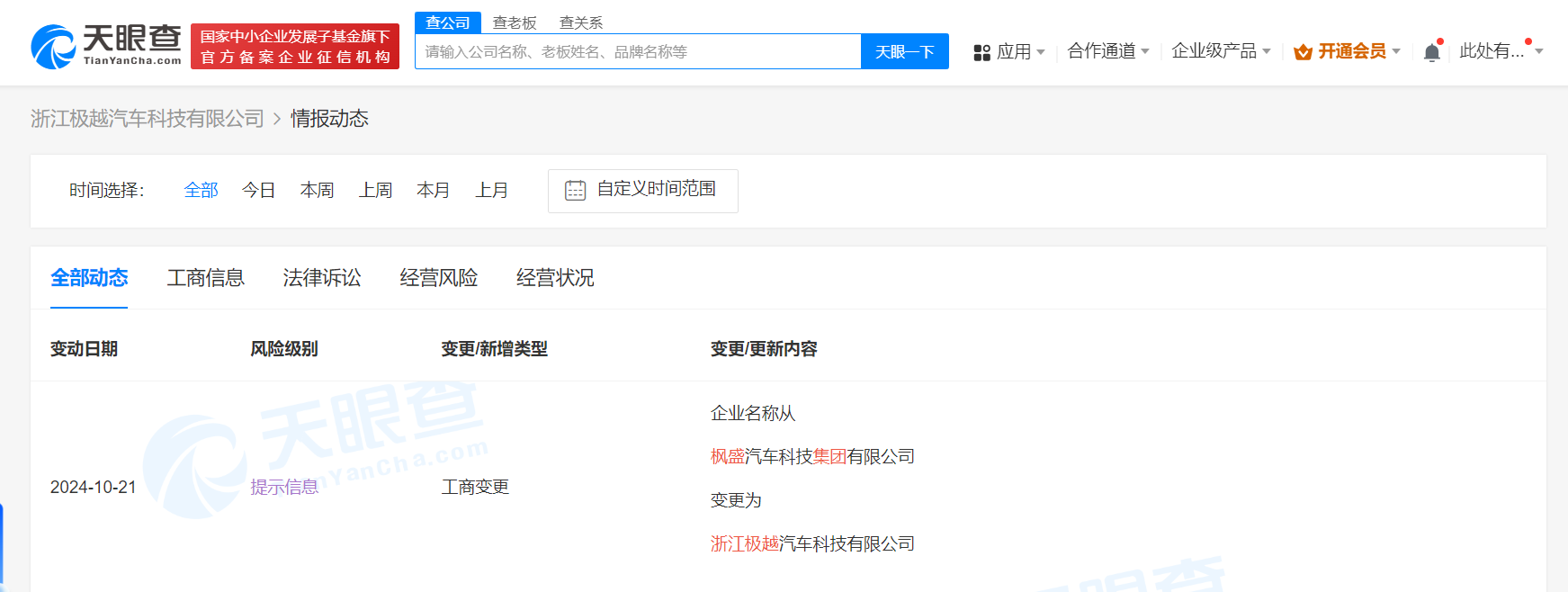Open 自定义时间范围 date picker

pos(642,191)
